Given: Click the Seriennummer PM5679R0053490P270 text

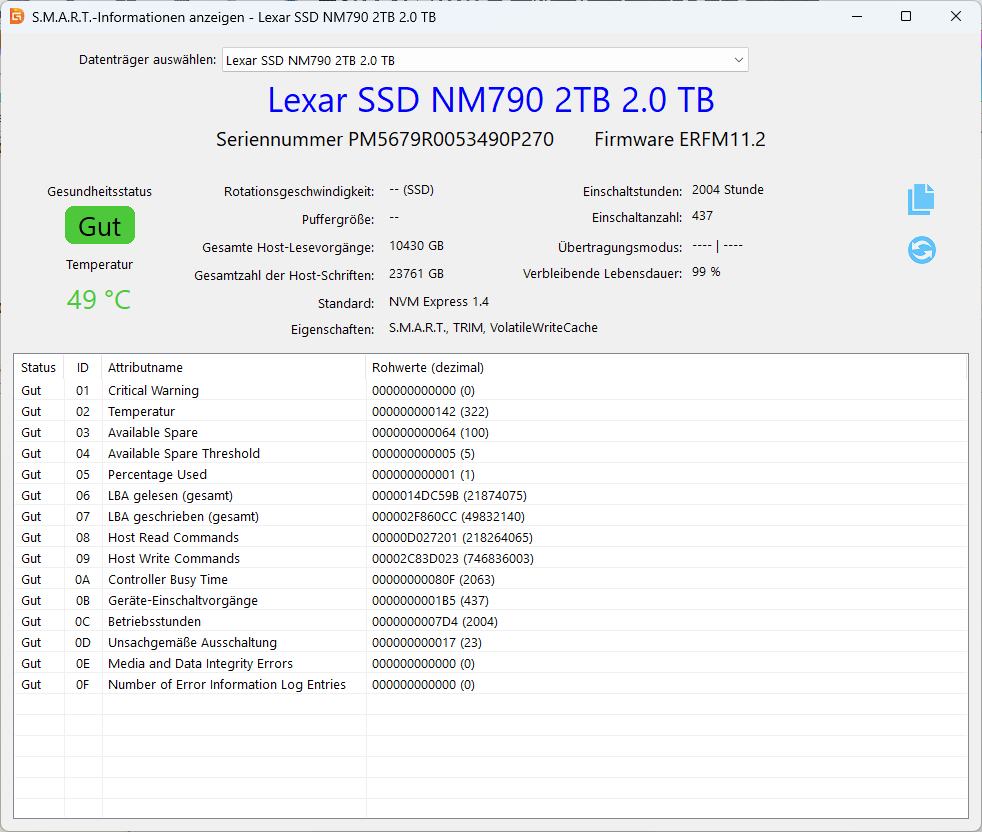Looking at the screenshot, I should click(385, 139).
